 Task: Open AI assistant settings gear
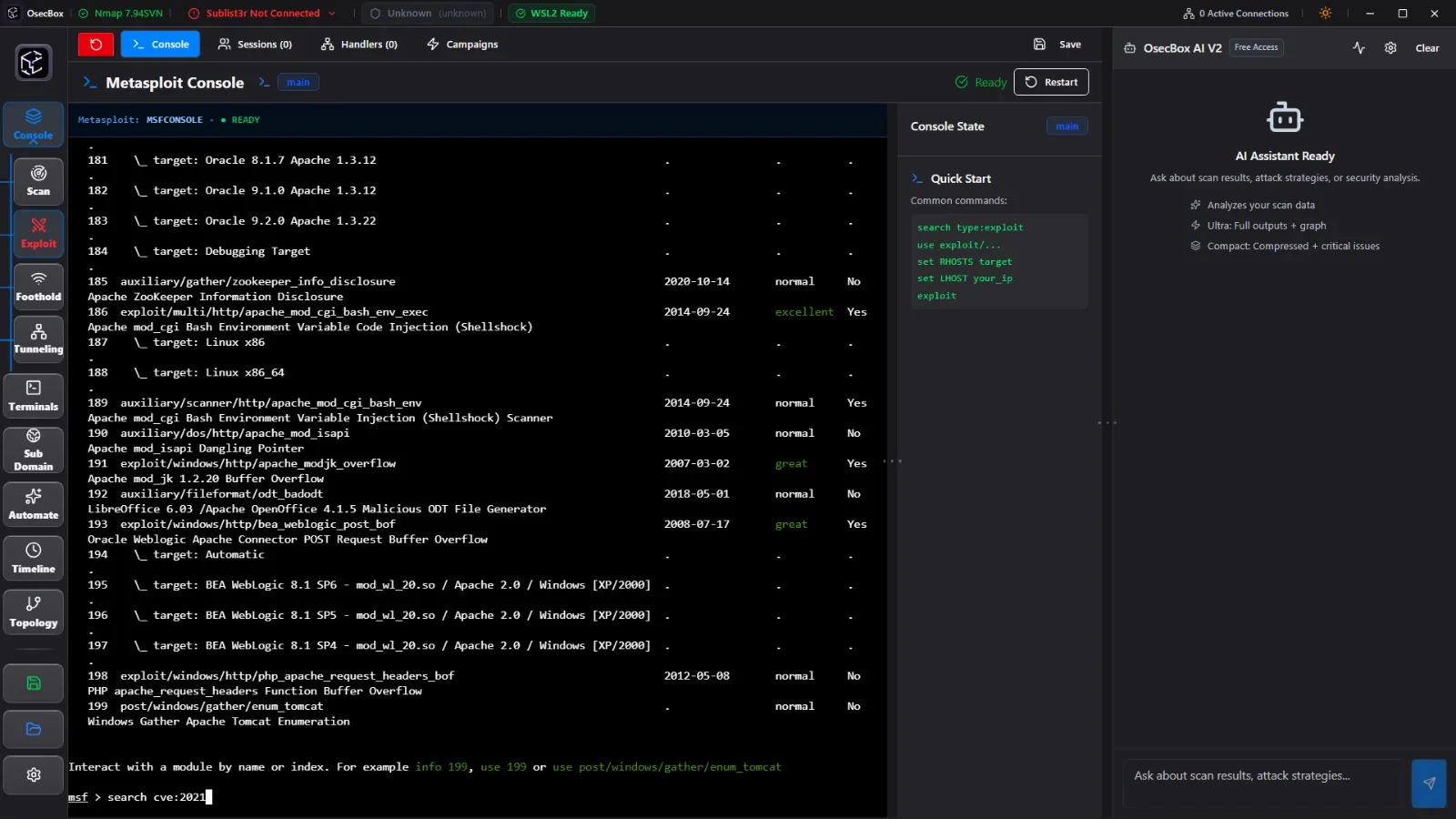coord(1390,47)
